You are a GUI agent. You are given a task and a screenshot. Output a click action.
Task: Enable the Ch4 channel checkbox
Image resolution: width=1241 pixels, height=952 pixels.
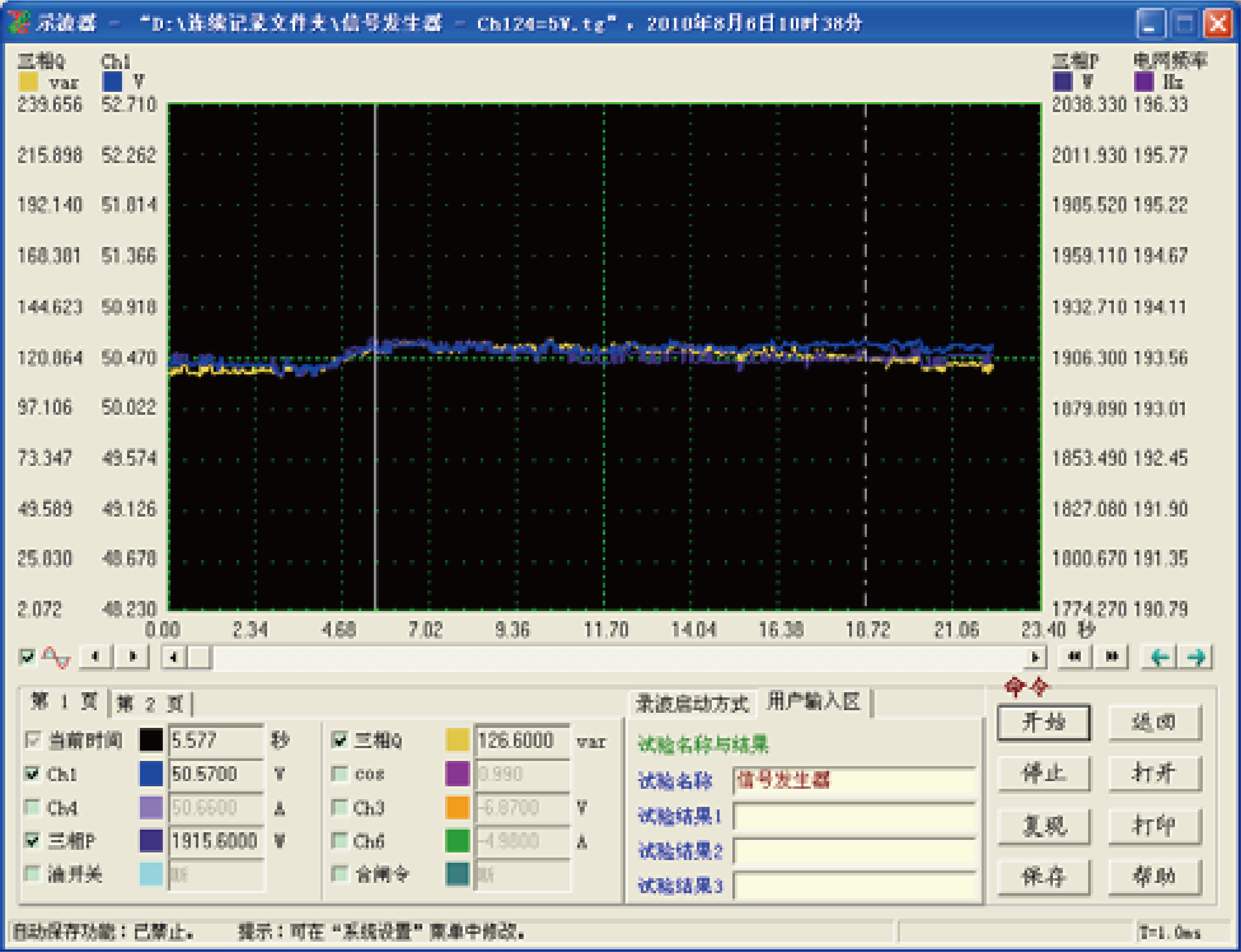33,807
